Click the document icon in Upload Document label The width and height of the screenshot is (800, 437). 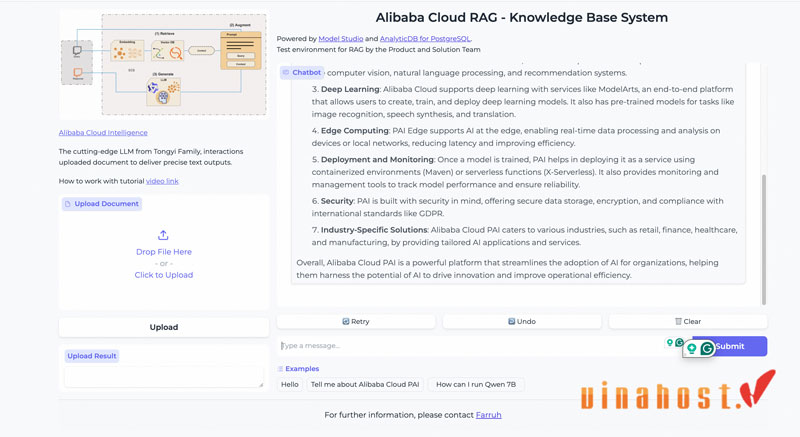(x=67, y=204)
